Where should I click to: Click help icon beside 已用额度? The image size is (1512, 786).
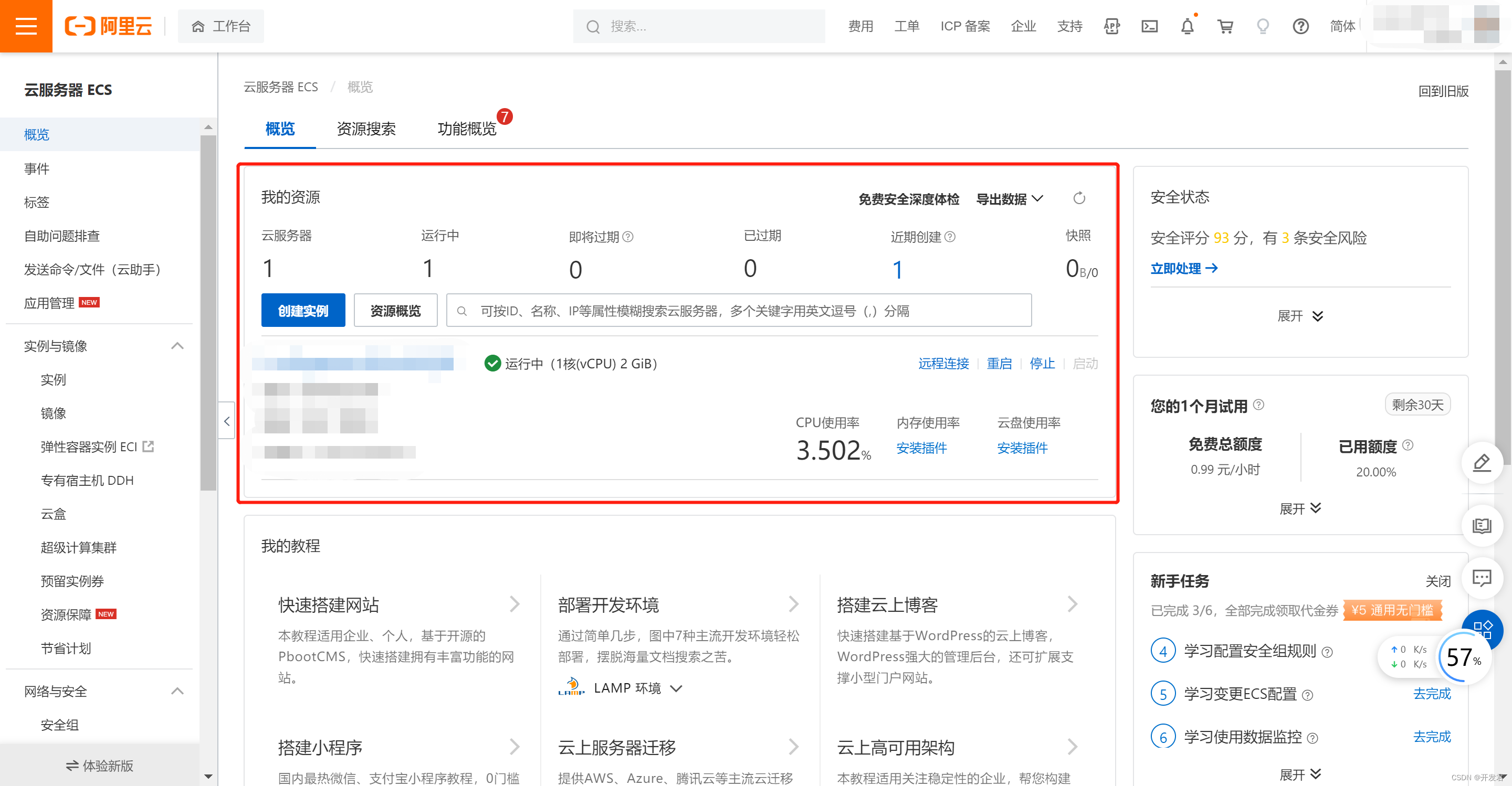(x=1408, y=445)
